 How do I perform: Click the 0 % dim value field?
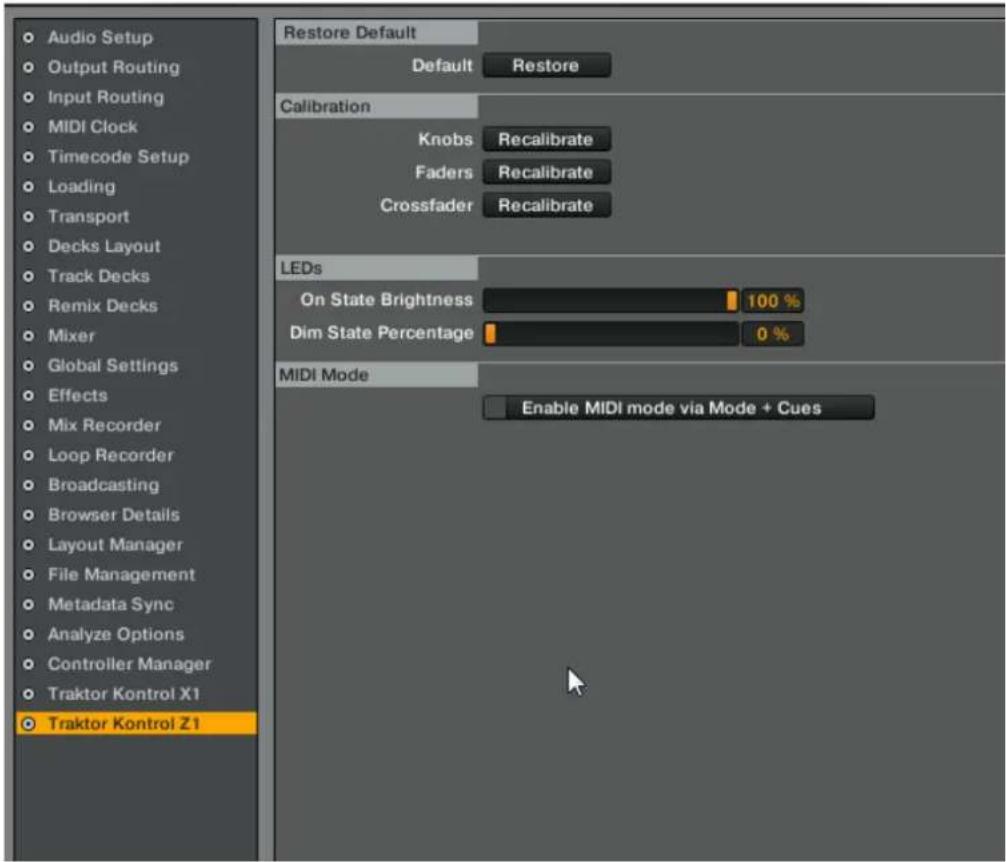coord(772,334)
